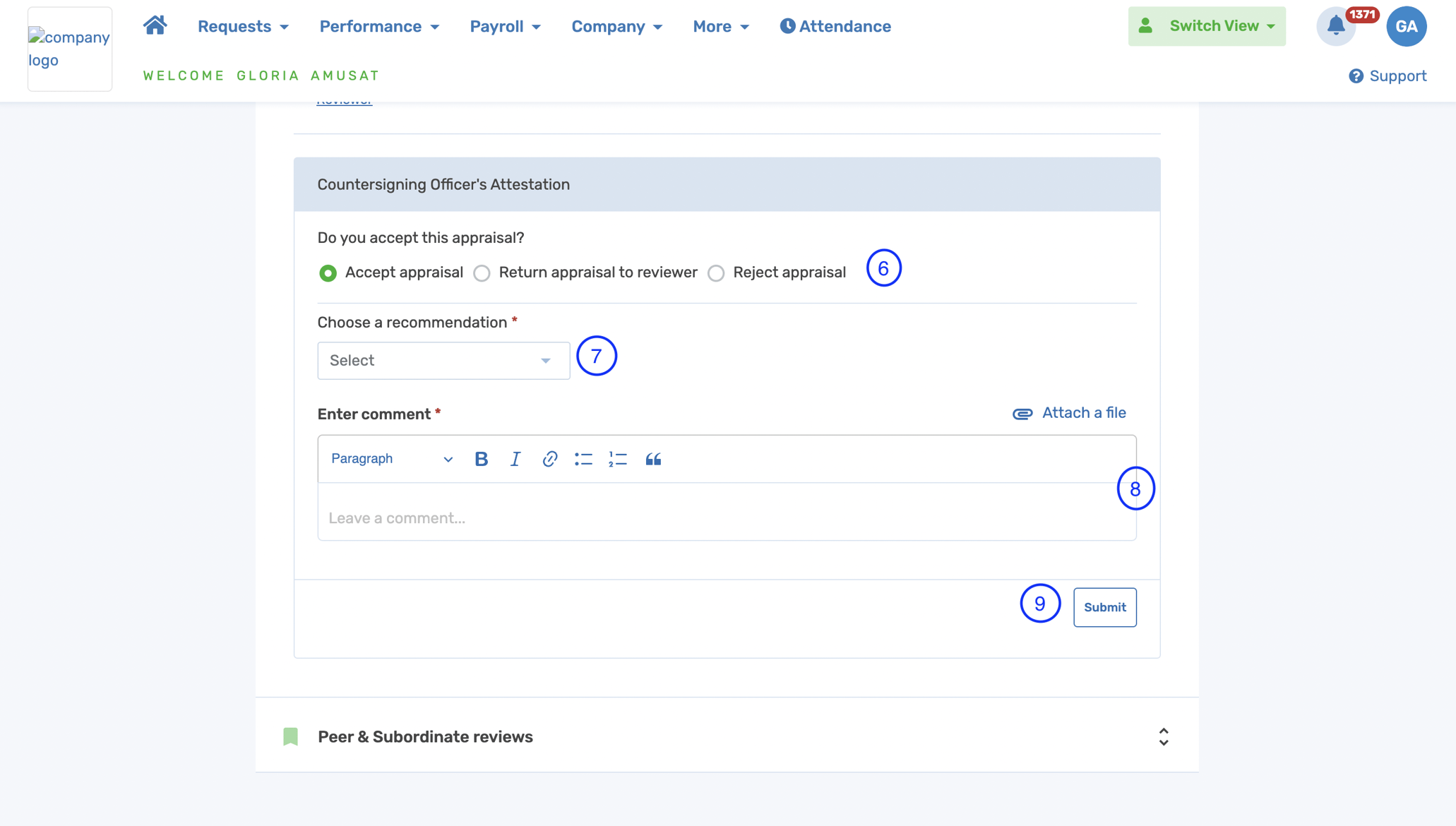
Task: Select Return appraisal to reviewer option
Action: pyautogui.click(x=482, y=273)
